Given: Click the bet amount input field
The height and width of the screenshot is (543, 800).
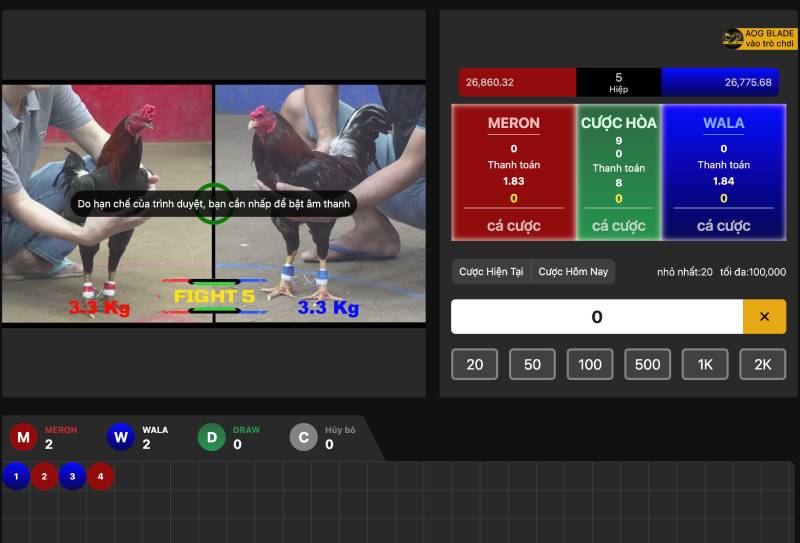Looking at the screenshot, I should pos(596,317).
